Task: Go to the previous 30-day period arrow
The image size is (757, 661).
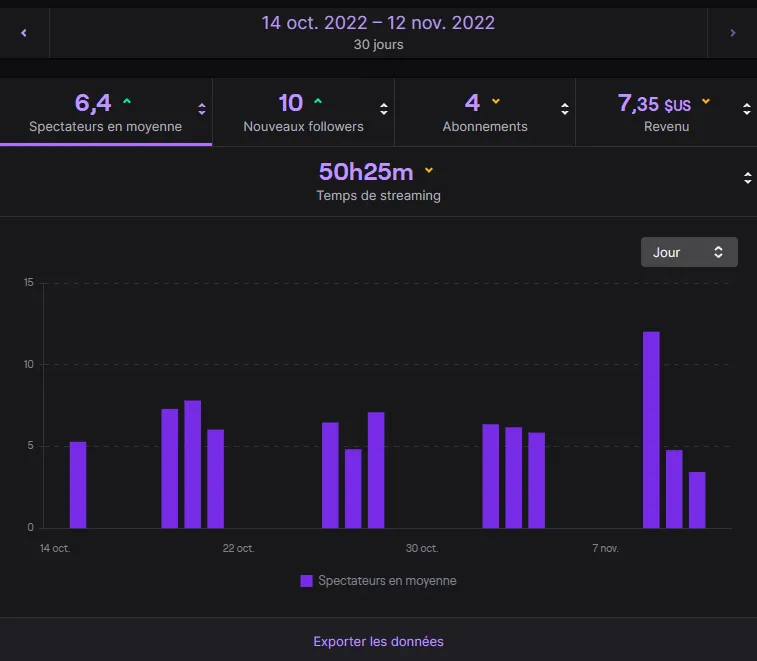Action: pos(24,33)
